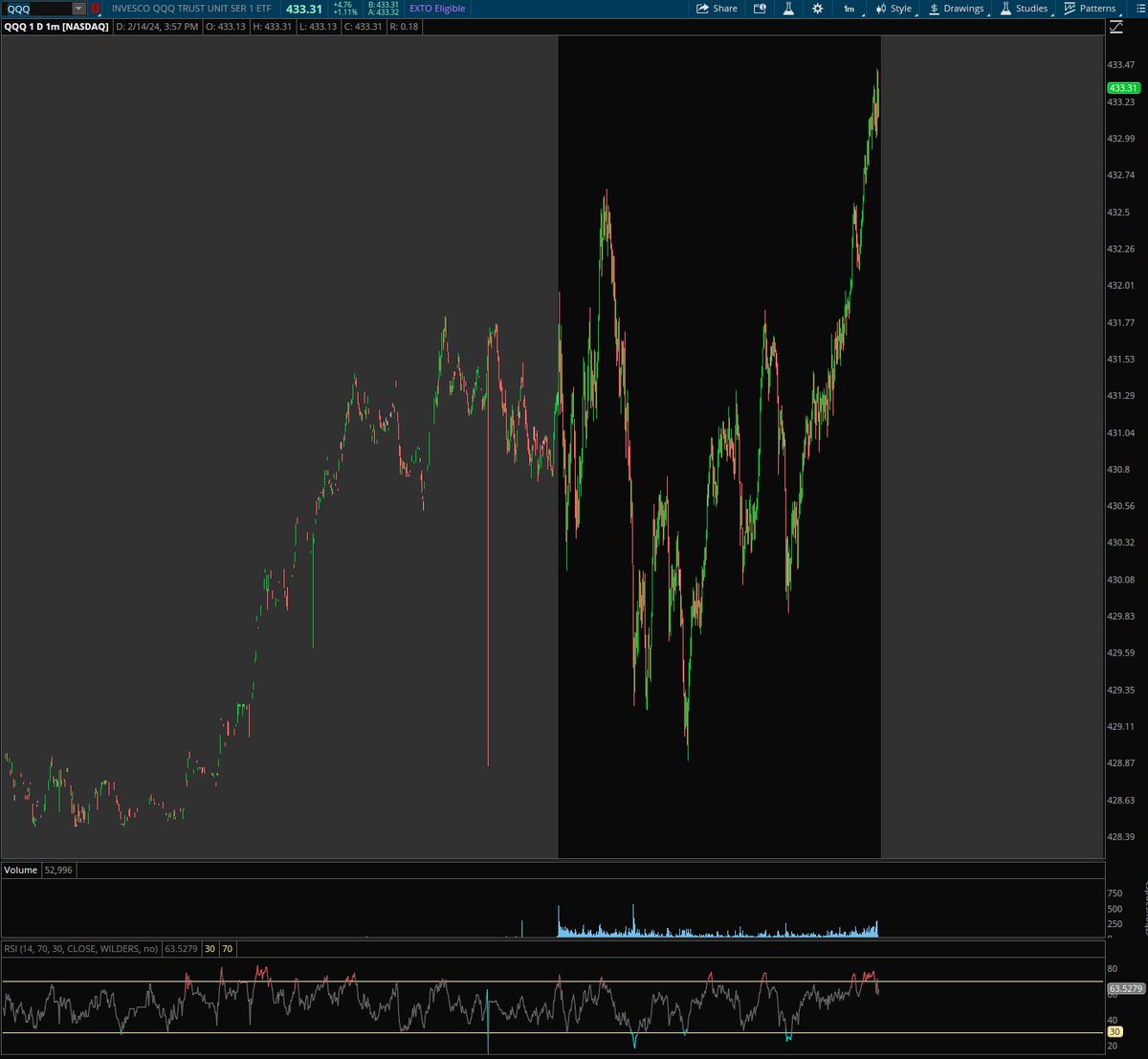This screenshot has width=1148, height=1059.
Task: Open the 1m time frame dropdown
Action: [x=850, y=9]
